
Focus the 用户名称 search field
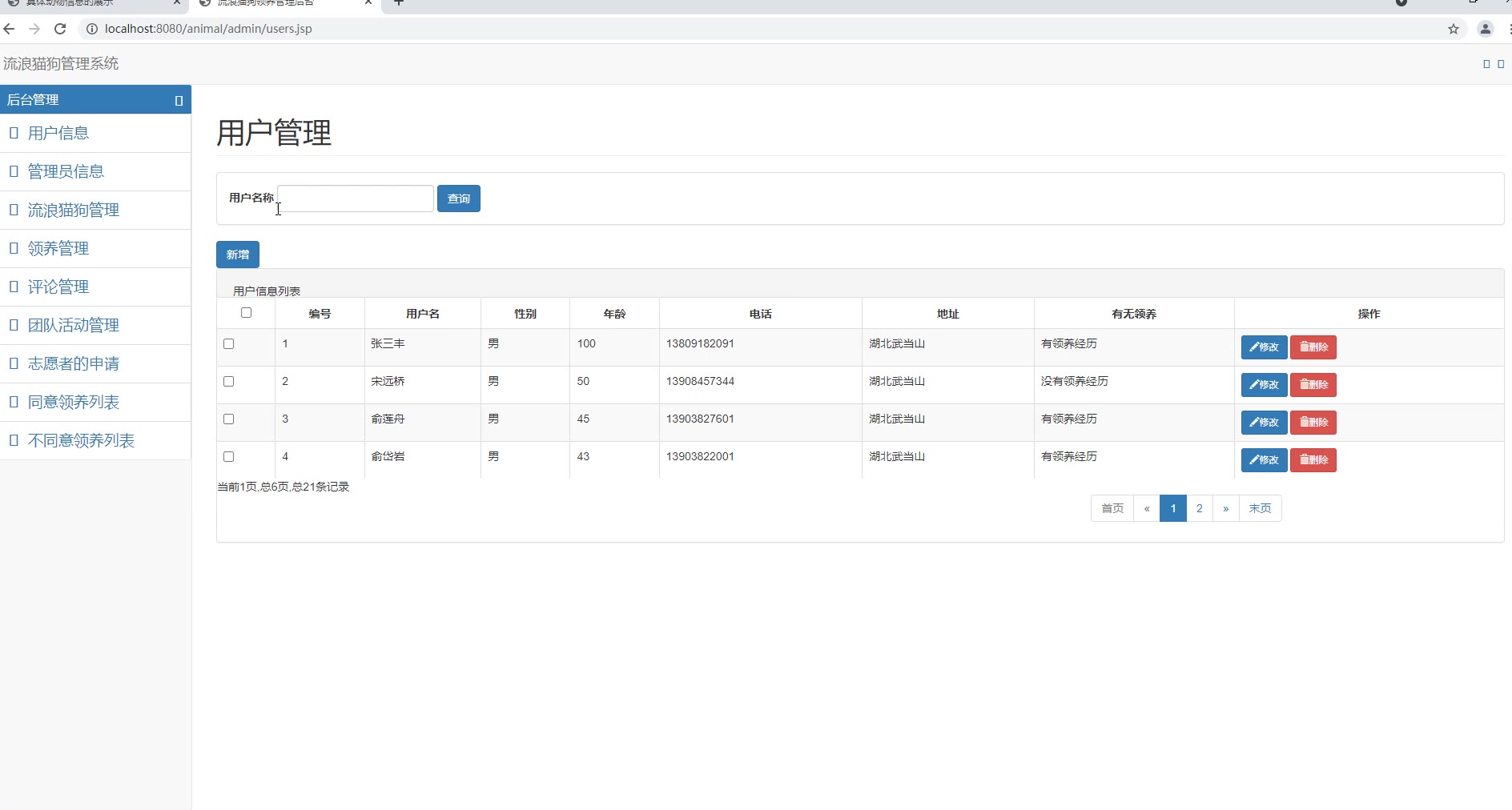356,198
